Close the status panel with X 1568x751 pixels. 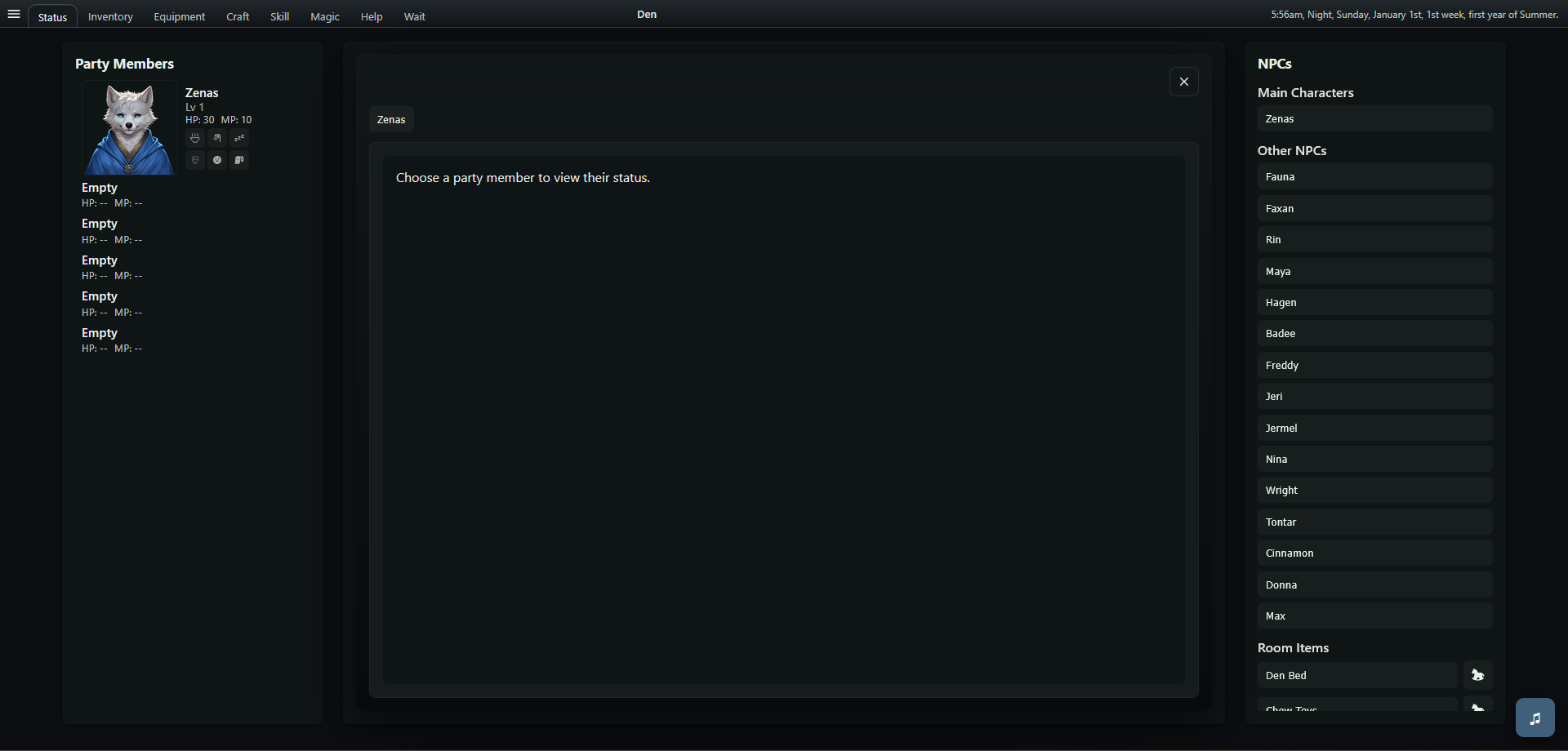point(1184,82)
